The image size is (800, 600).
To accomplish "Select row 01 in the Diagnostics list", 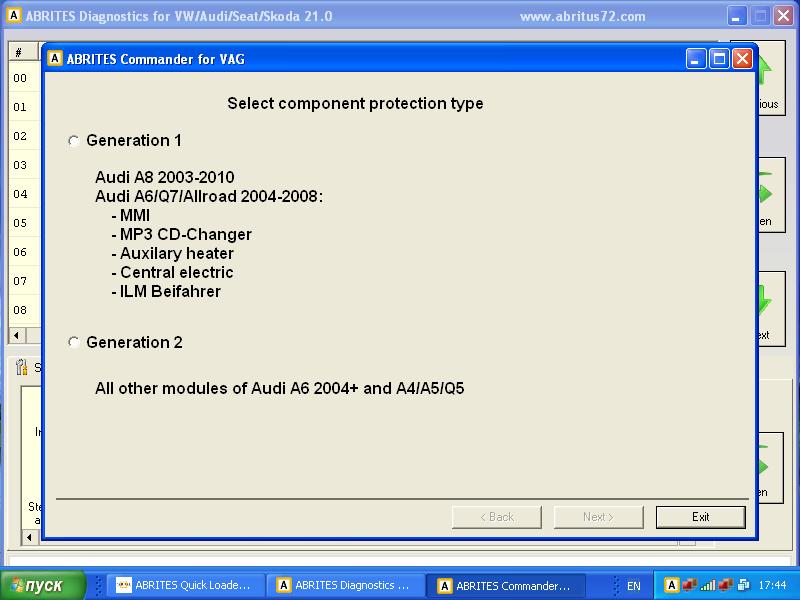I will (24, 107).
